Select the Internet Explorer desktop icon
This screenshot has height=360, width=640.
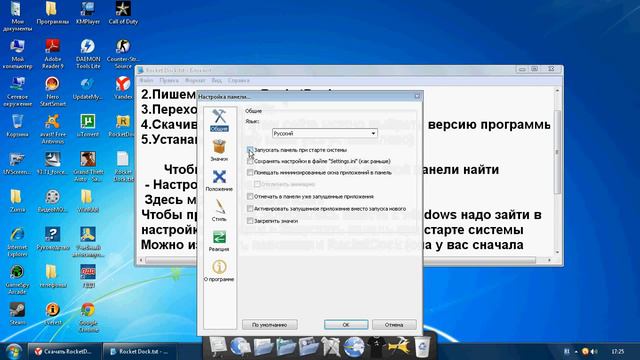click(x=17, y=242)
